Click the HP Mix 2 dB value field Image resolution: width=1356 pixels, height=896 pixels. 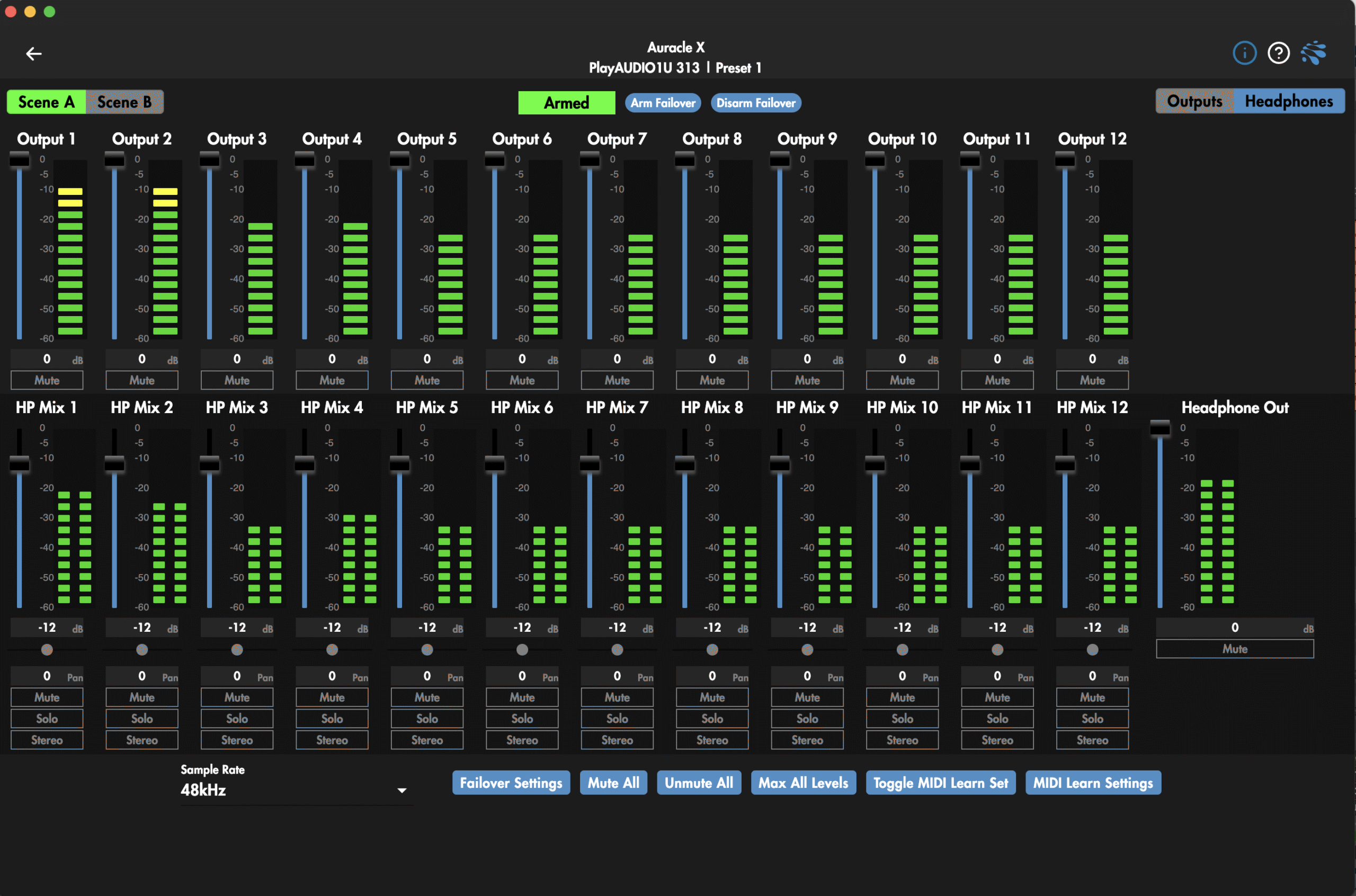[142, 628]
